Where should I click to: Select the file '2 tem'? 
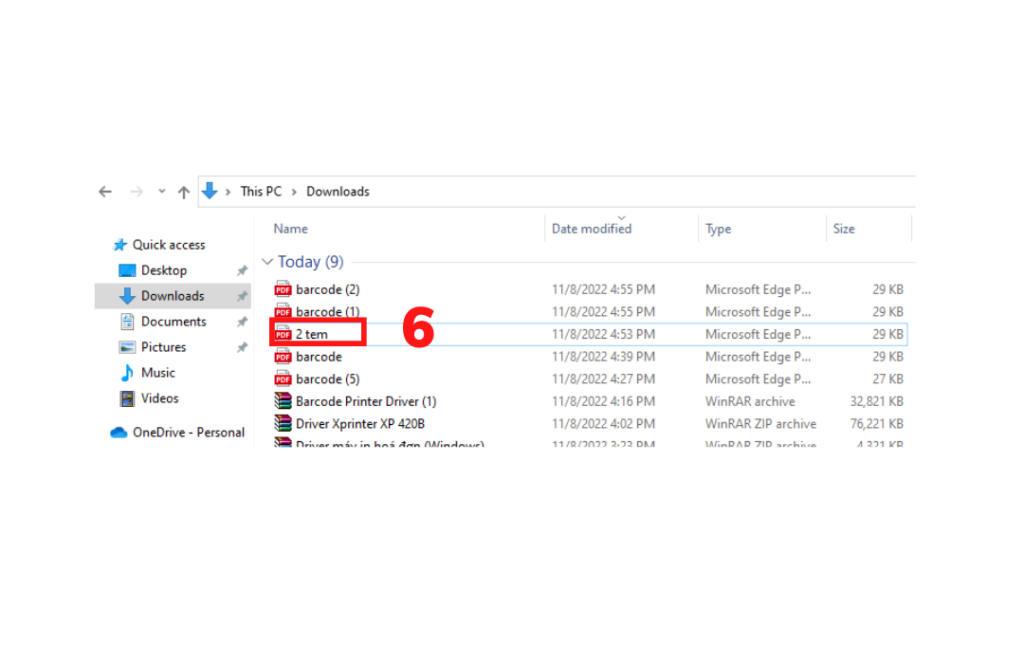pyautogui.click(x=312, y=334)
